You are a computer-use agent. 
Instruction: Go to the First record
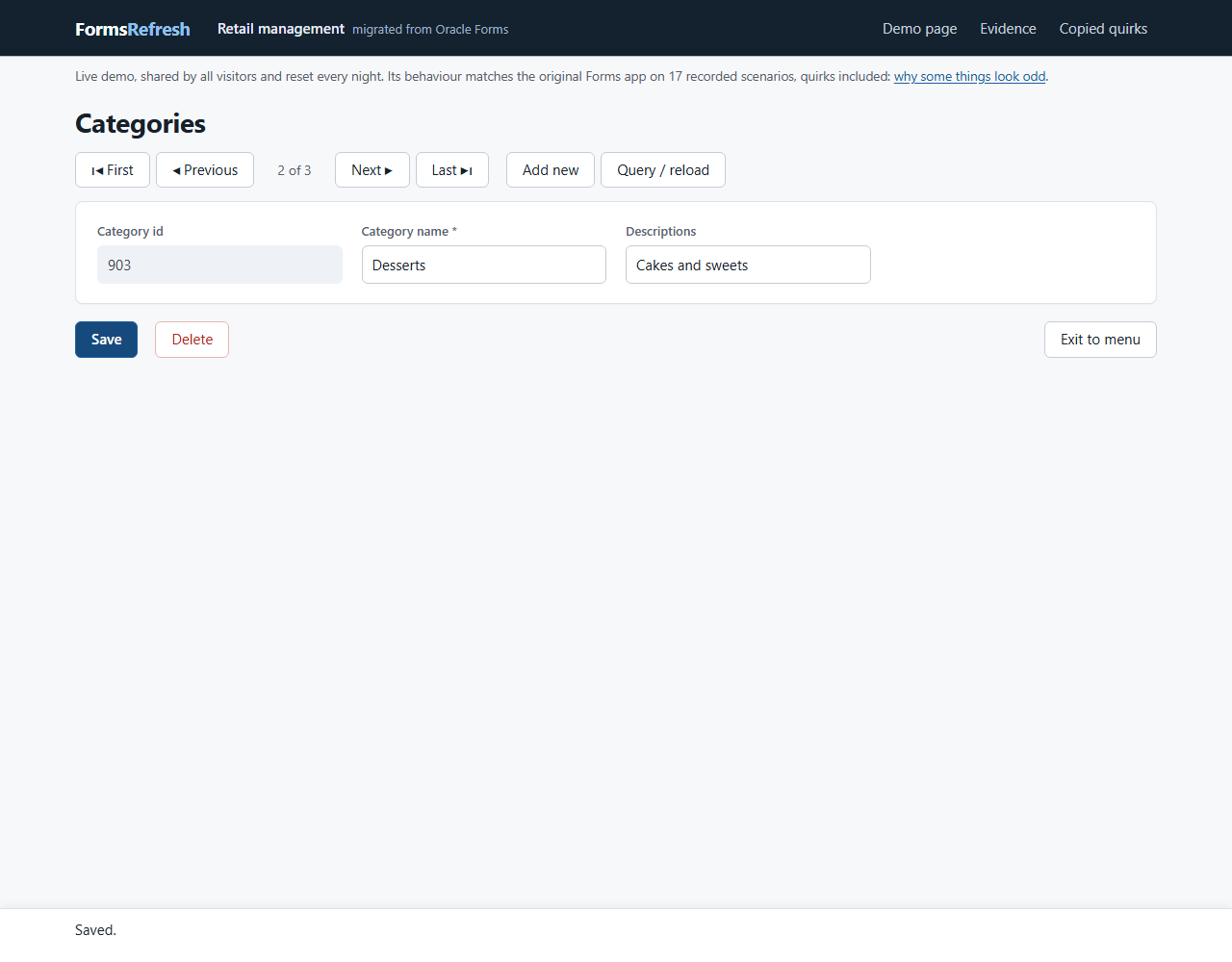(113, 170)
